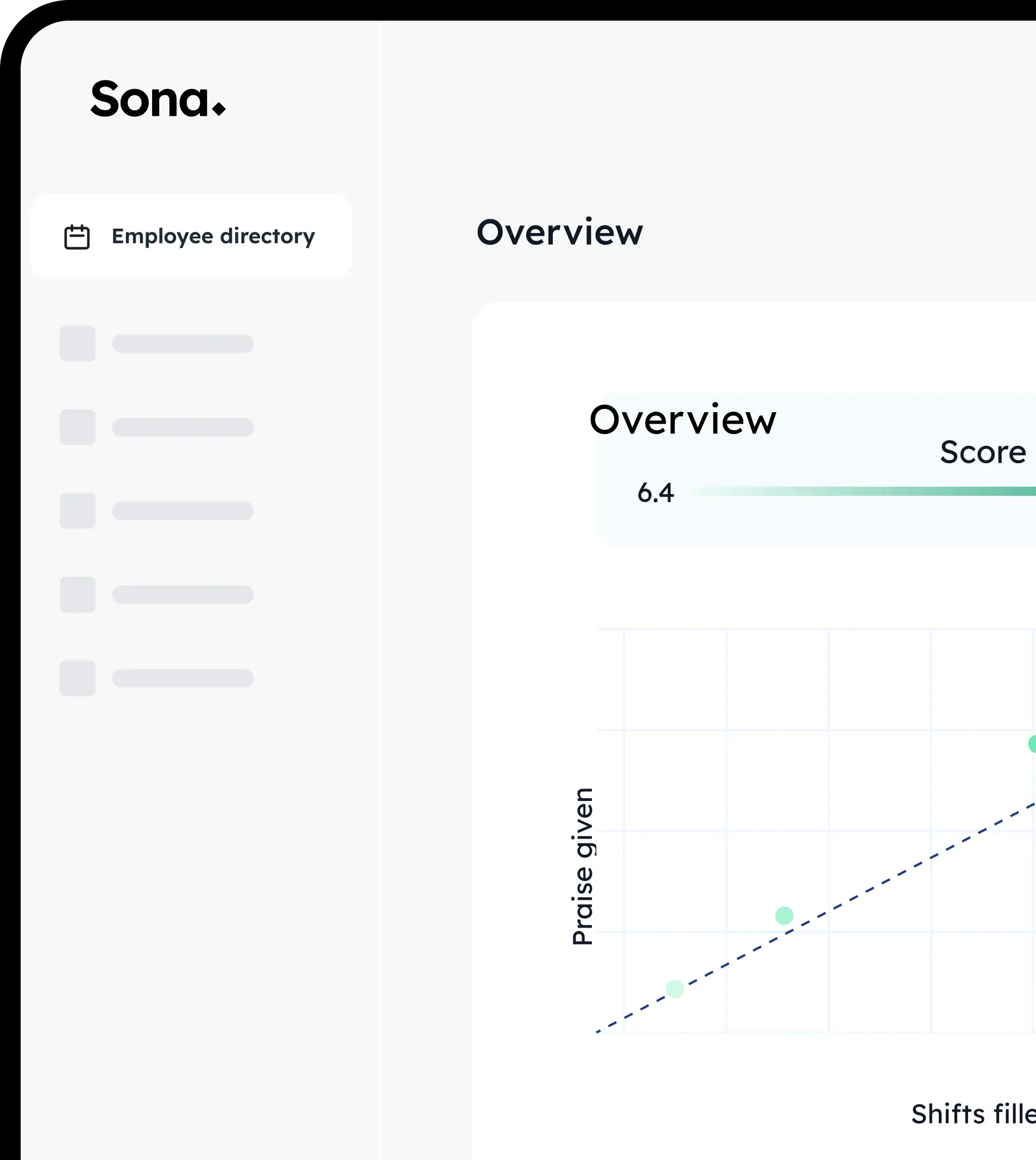Click the last placeholder sidebar icon square

(x=78, y=678)
